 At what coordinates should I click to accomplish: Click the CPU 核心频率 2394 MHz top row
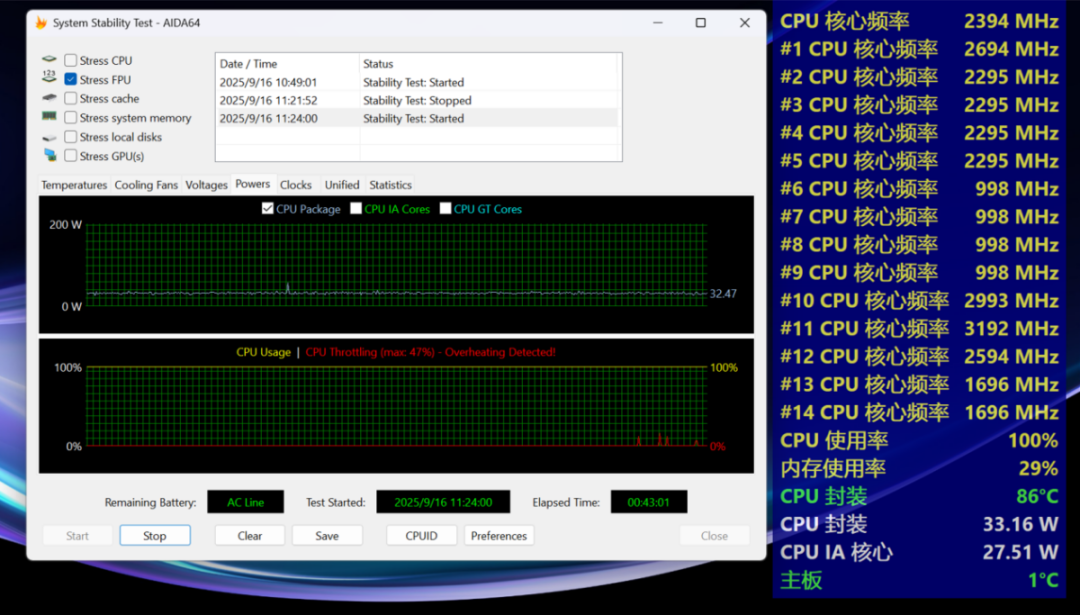(x=919, y=21)
